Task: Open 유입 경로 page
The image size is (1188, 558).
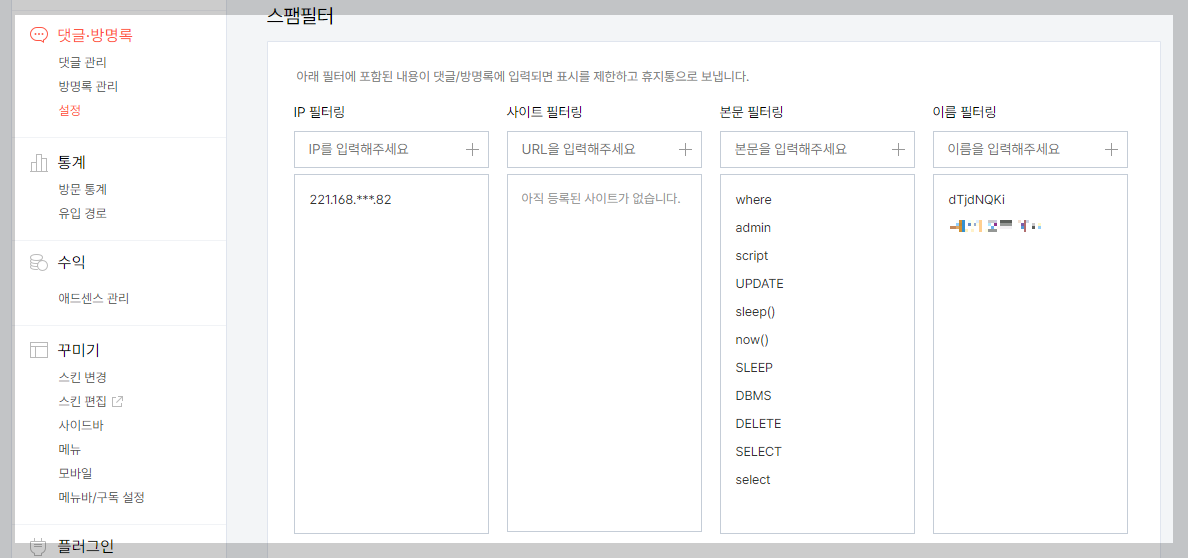Action: (83, 213)
